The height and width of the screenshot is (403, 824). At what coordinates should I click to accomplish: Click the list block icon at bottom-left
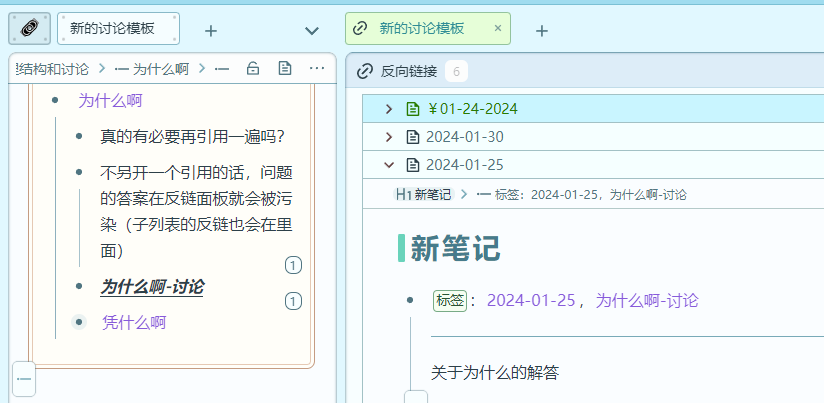[x=24, y=379]
